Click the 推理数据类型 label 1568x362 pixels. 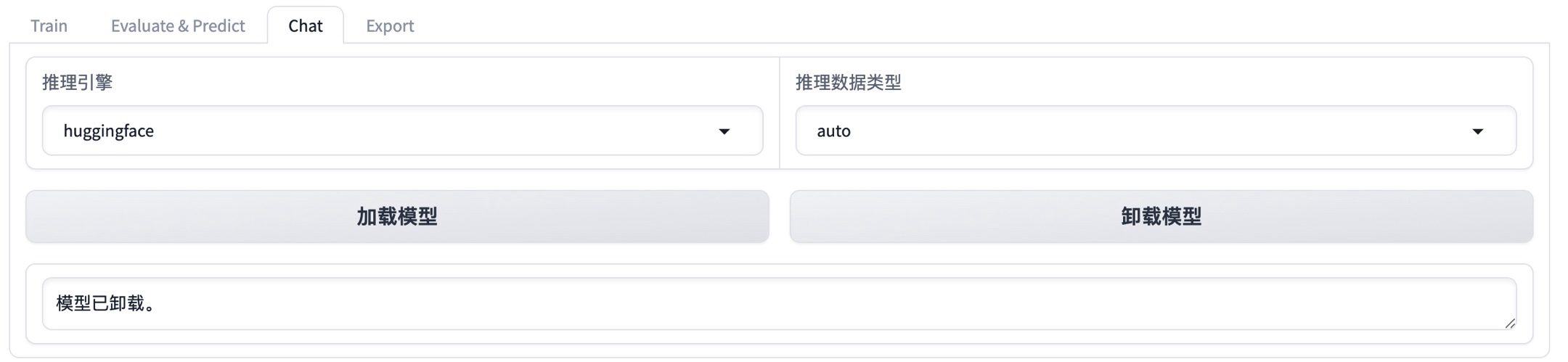click(848, 83)
